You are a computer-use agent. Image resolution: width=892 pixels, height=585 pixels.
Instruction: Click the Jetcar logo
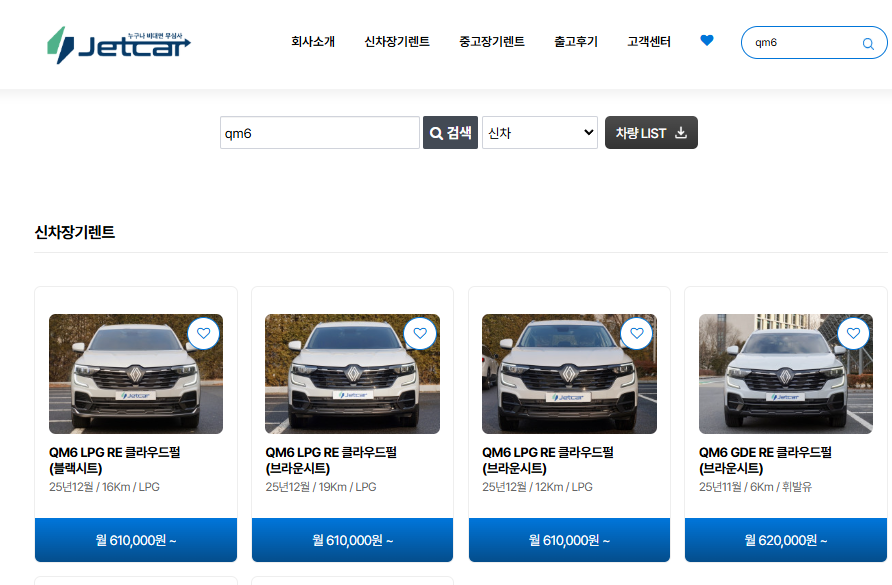pyautogui.click(x=118, y=44)
